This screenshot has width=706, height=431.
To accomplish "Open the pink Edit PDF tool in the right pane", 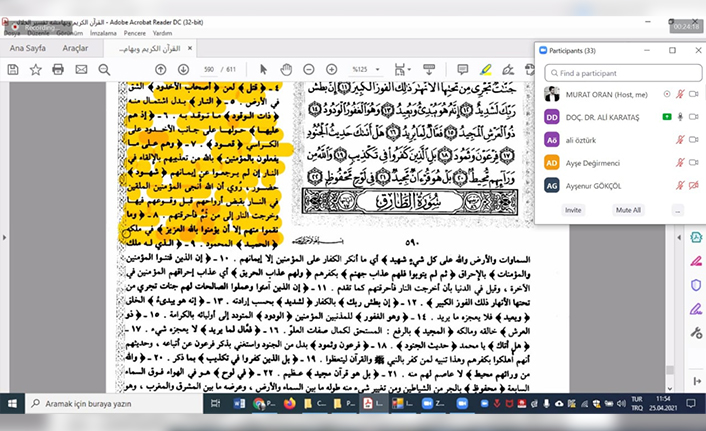I will (x=696, y=261).
